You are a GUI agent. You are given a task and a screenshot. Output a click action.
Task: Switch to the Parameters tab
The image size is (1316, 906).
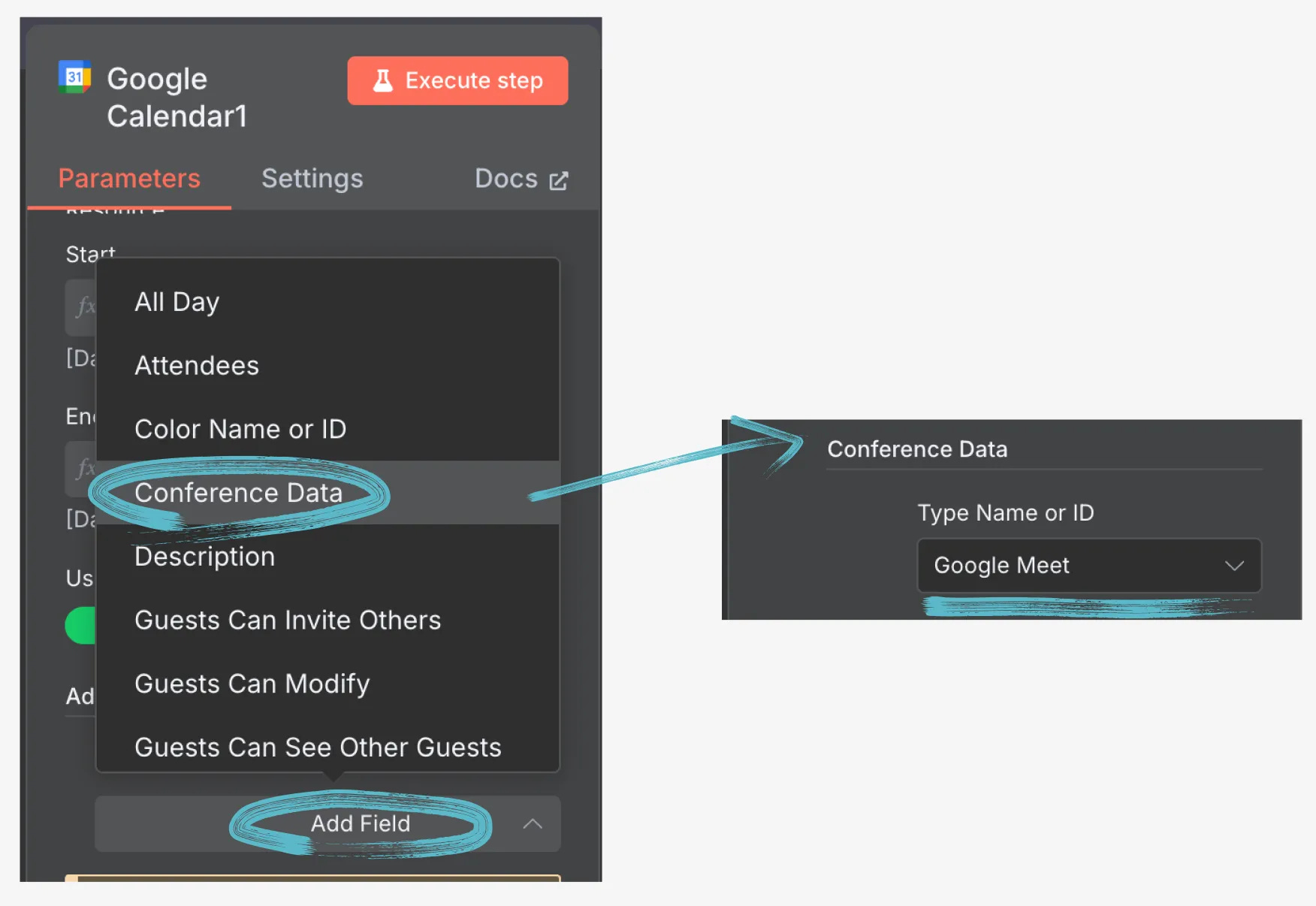tap(129, 178)
